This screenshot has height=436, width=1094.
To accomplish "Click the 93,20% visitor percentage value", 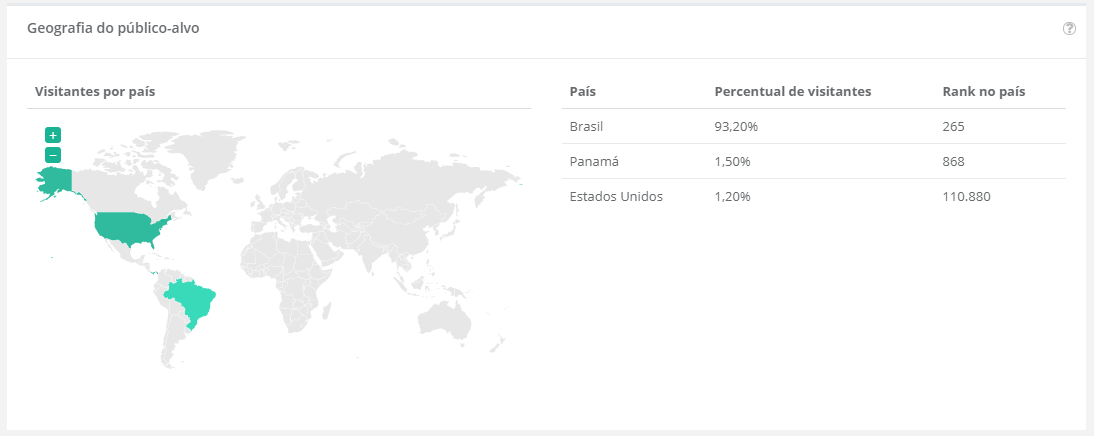I will coord(734,127).
